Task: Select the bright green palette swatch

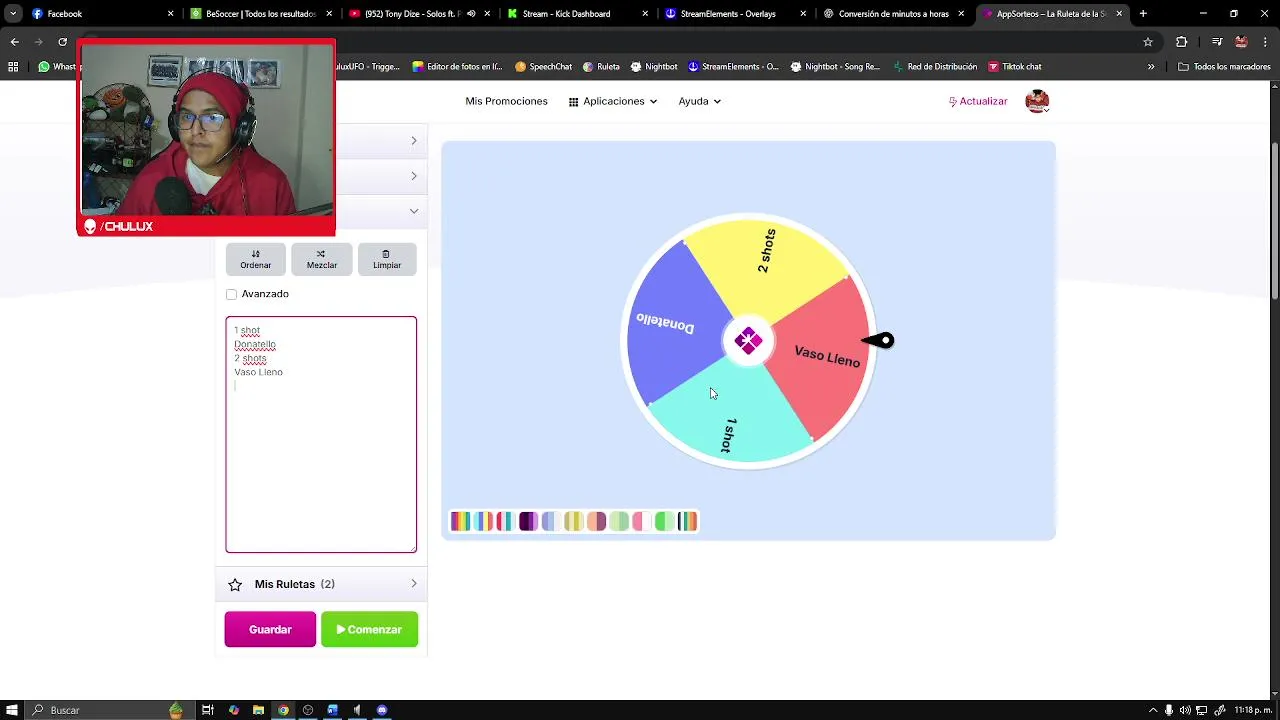Action: click(664, 521)
